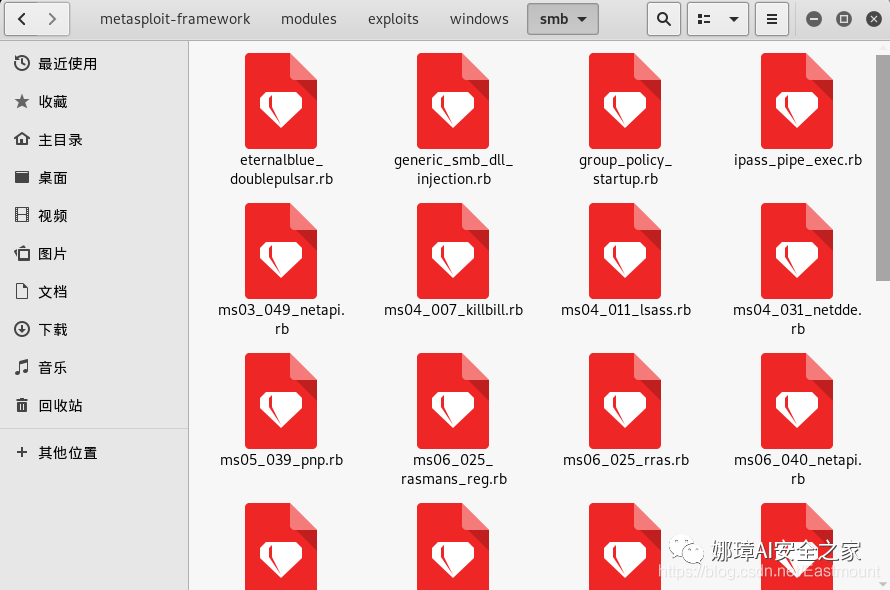Select eternalblue_doublepulsar.rb file icon
Viewport: 890px width, 590px height.
(x=281, y=101)
